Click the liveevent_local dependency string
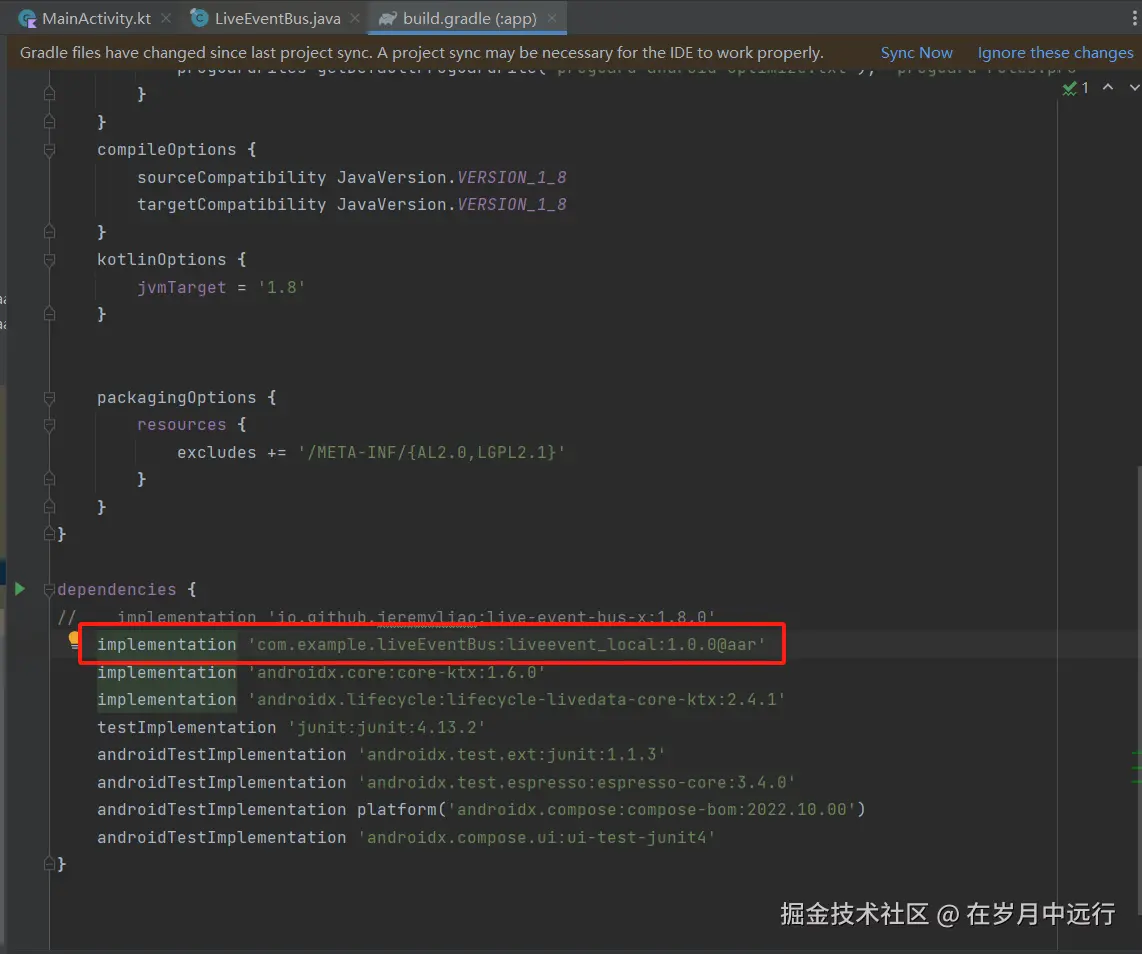The width and height of the screenshot is (1142, 954). pos(507,644)
